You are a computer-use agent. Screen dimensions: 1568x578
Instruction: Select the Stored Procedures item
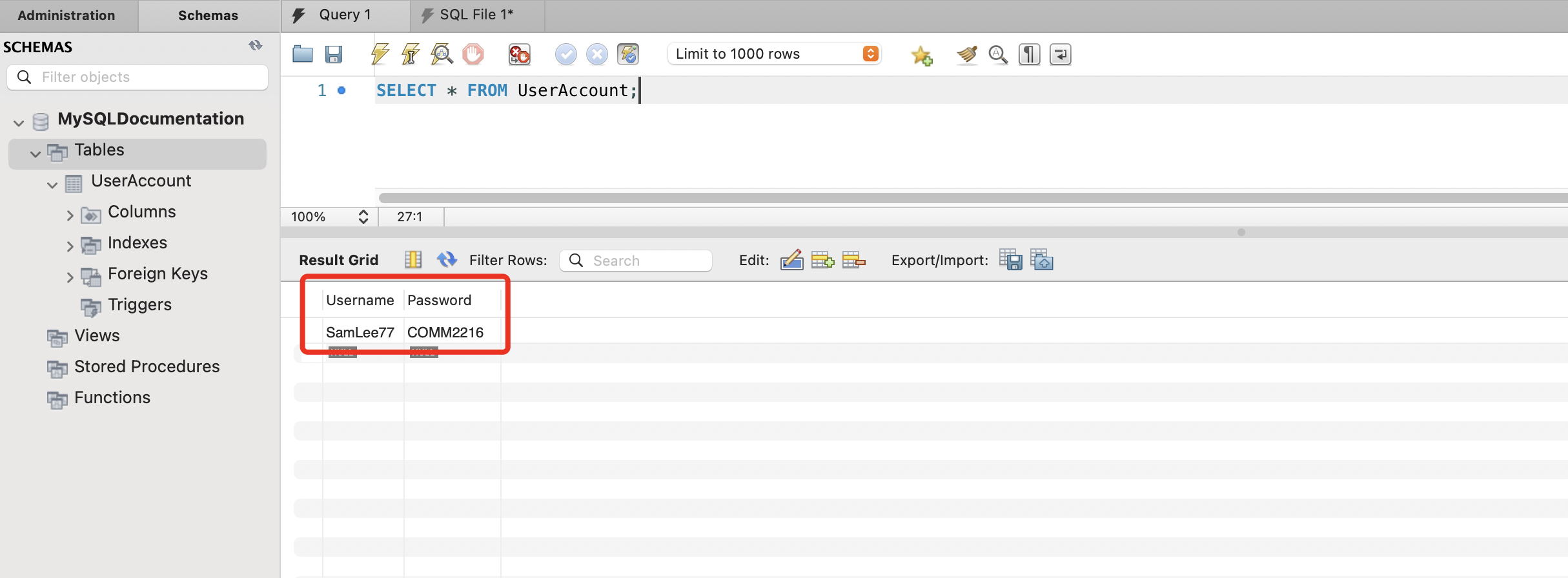click(147, 366)
